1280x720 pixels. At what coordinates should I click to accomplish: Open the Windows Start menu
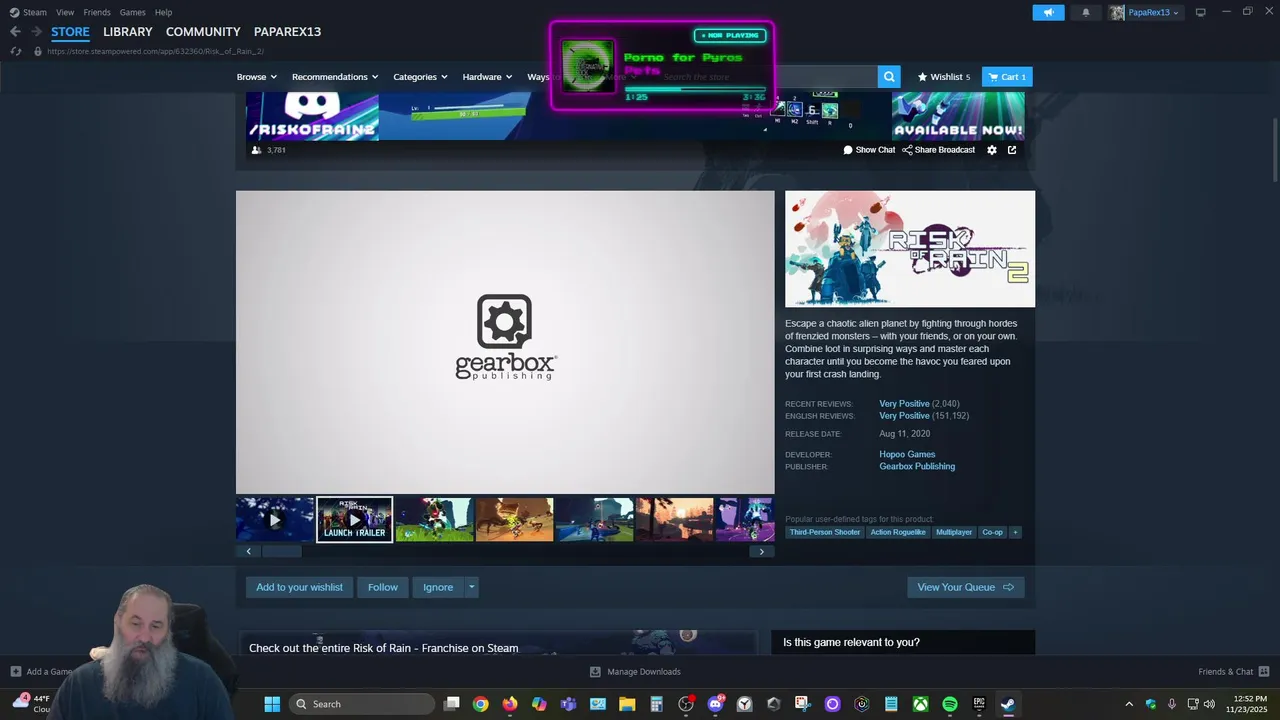(x=272, y=704)
